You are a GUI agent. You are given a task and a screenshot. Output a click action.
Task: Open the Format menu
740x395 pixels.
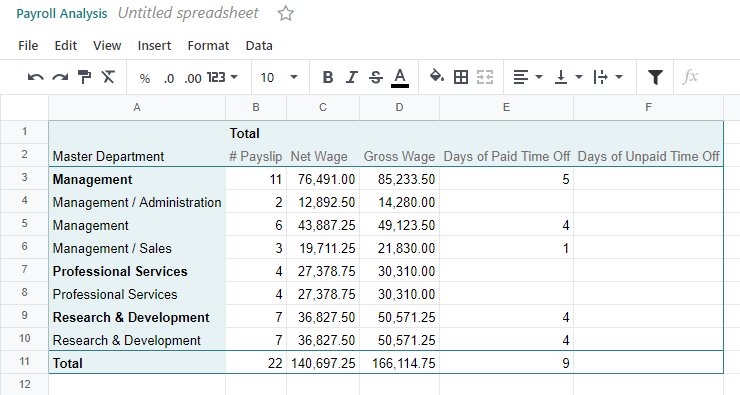(208, 46)
